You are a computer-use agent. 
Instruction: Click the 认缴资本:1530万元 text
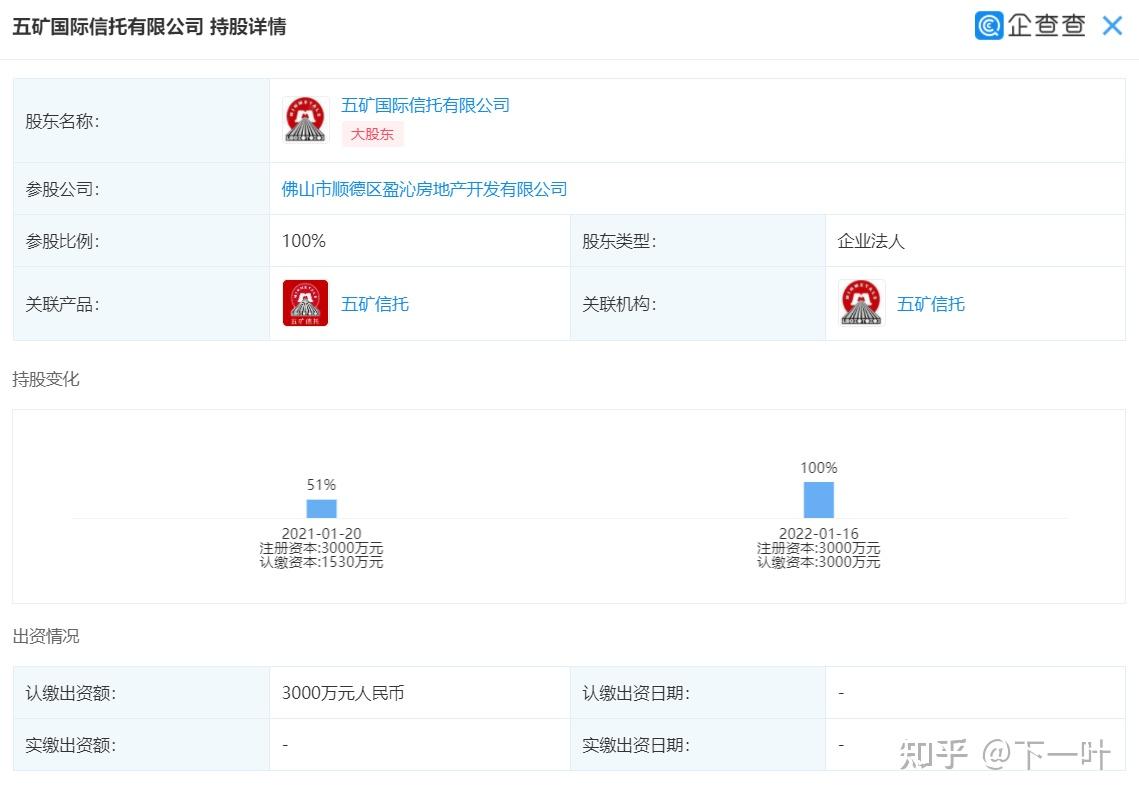[321, 562]
